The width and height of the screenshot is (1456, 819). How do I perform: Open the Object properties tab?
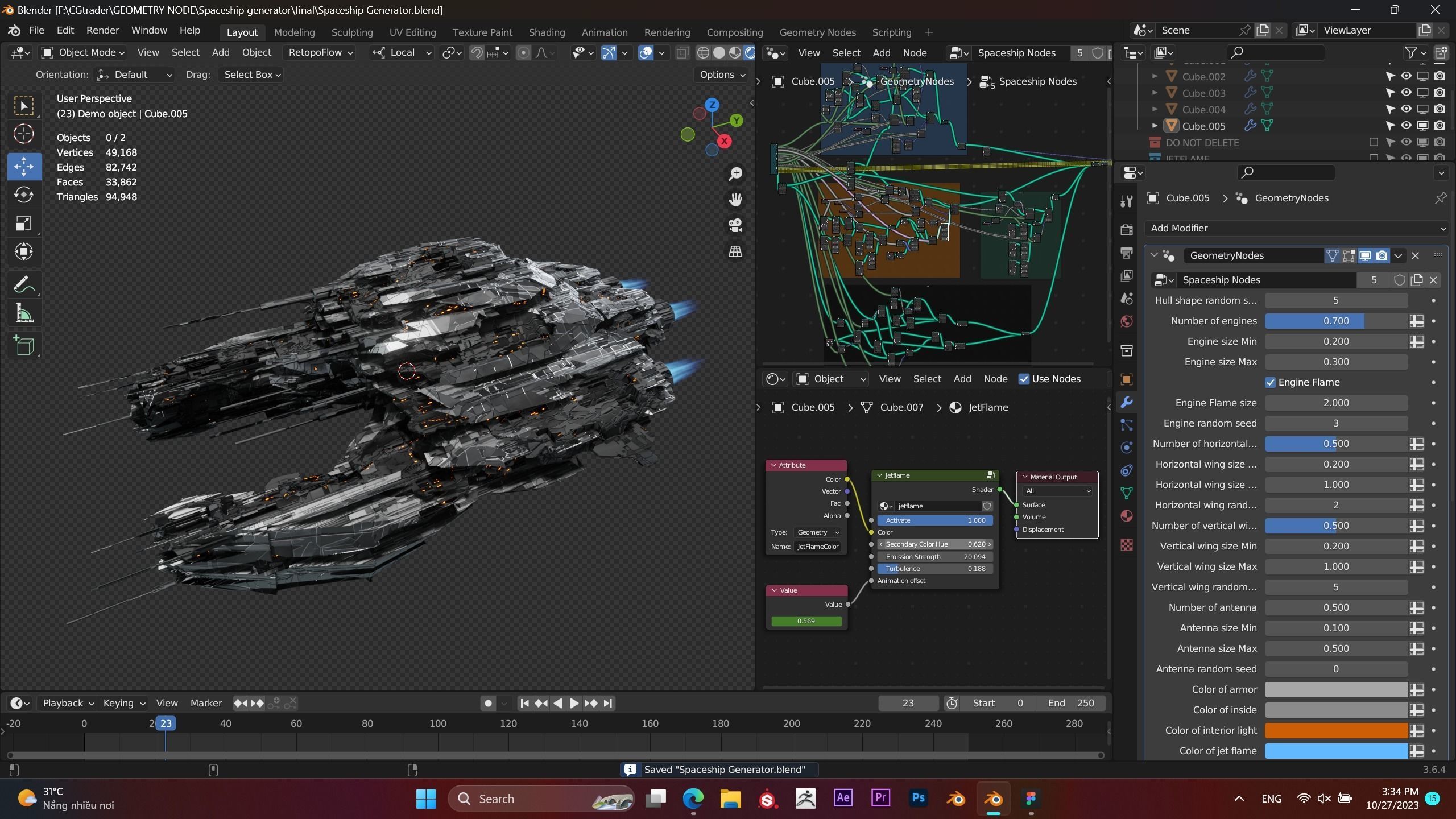tap(1126, 379)
